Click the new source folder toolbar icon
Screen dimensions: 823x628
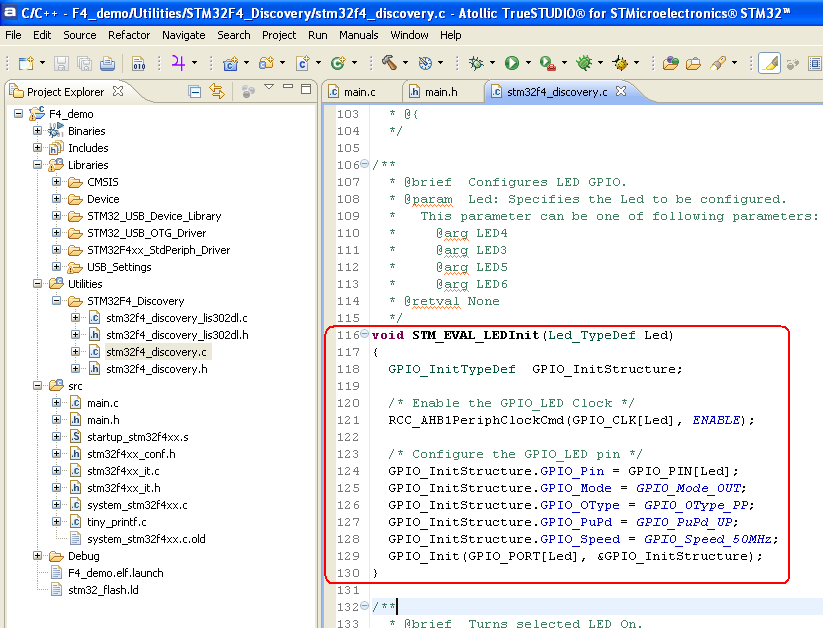[267, 64]
